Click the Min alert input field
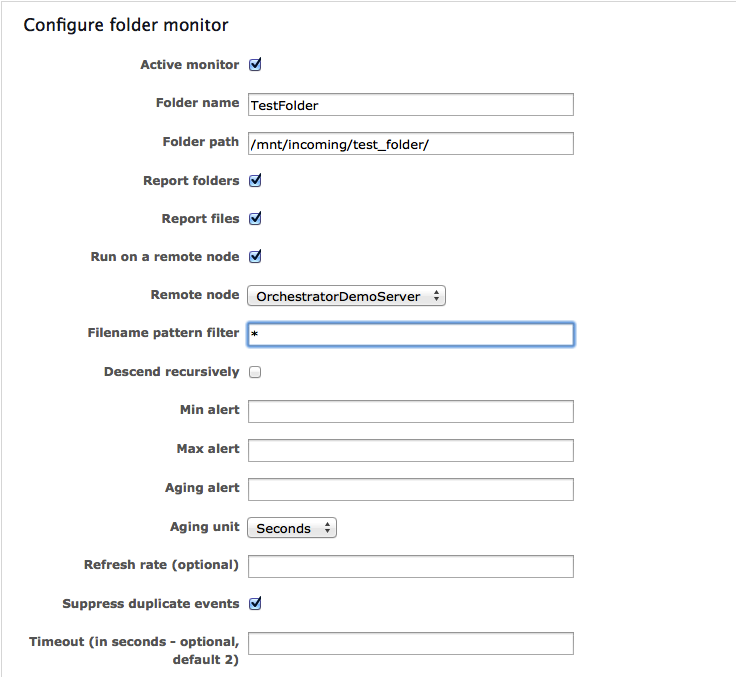 [411, 411]
